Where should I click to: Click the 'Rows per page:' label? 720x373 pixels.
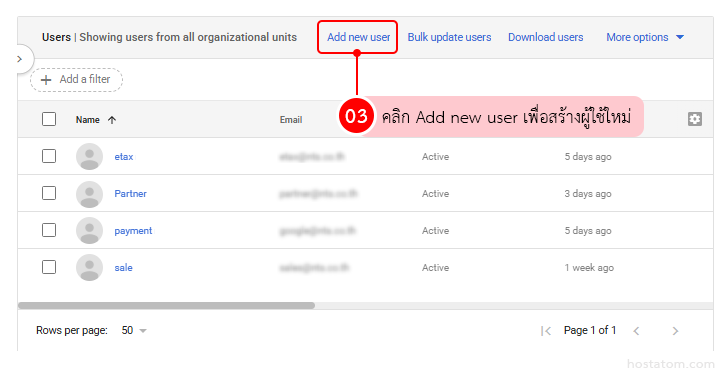[x=72, y=330]
